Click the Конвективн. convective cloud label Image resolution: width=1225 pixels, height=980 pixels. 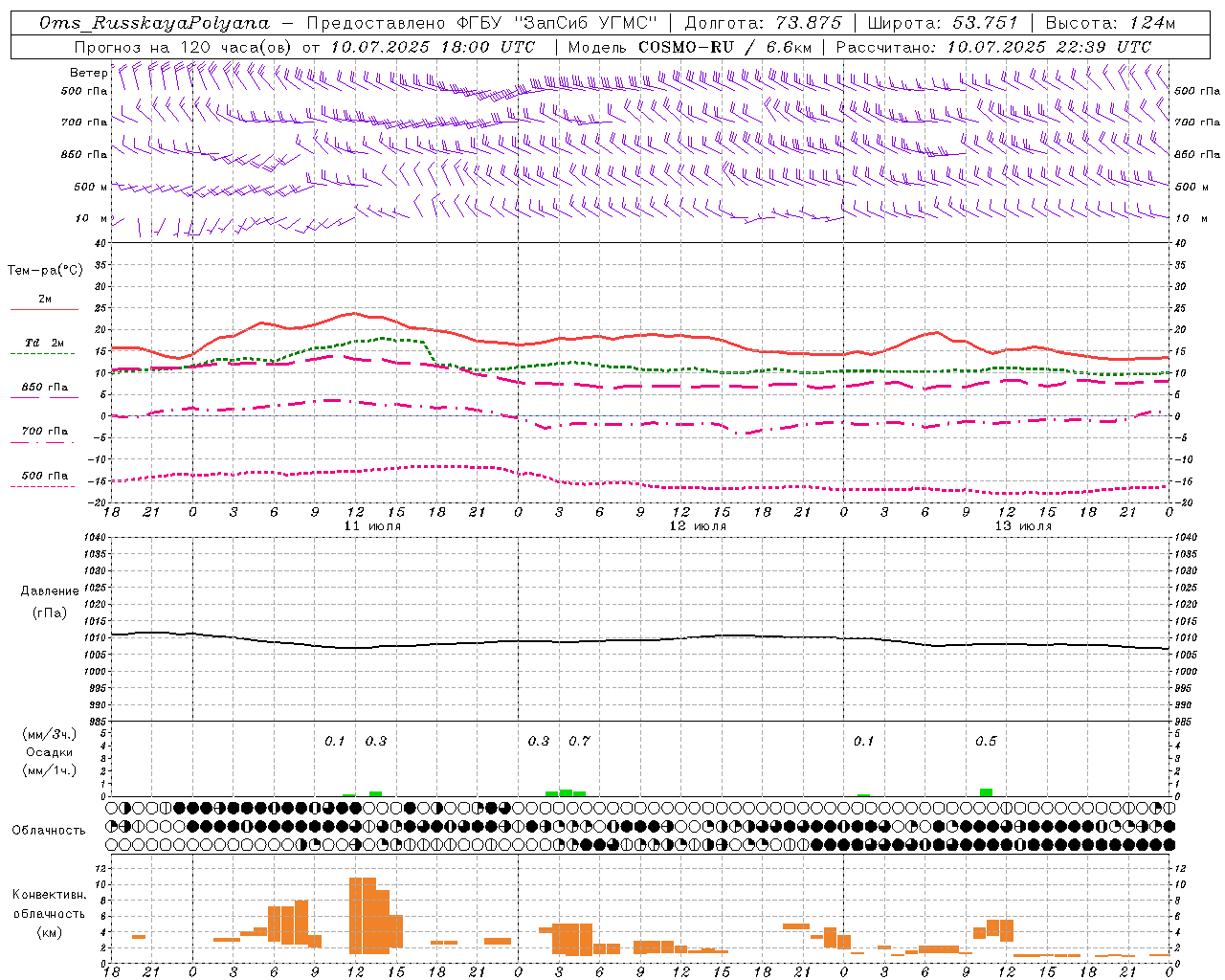(x=49, y=895)
